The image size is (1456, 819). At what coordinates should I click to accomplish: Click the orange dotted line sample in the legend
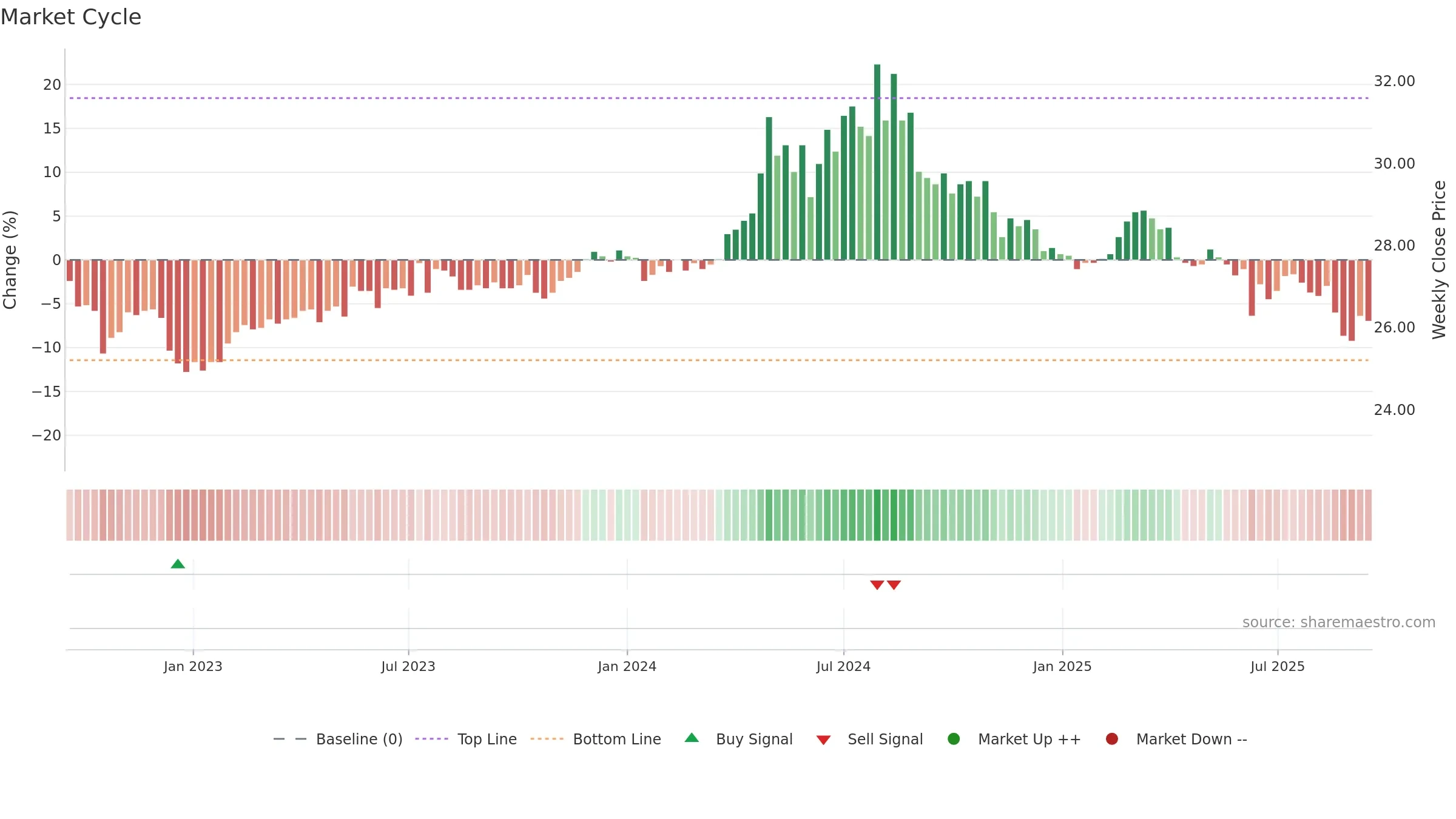tap(547, 739)
